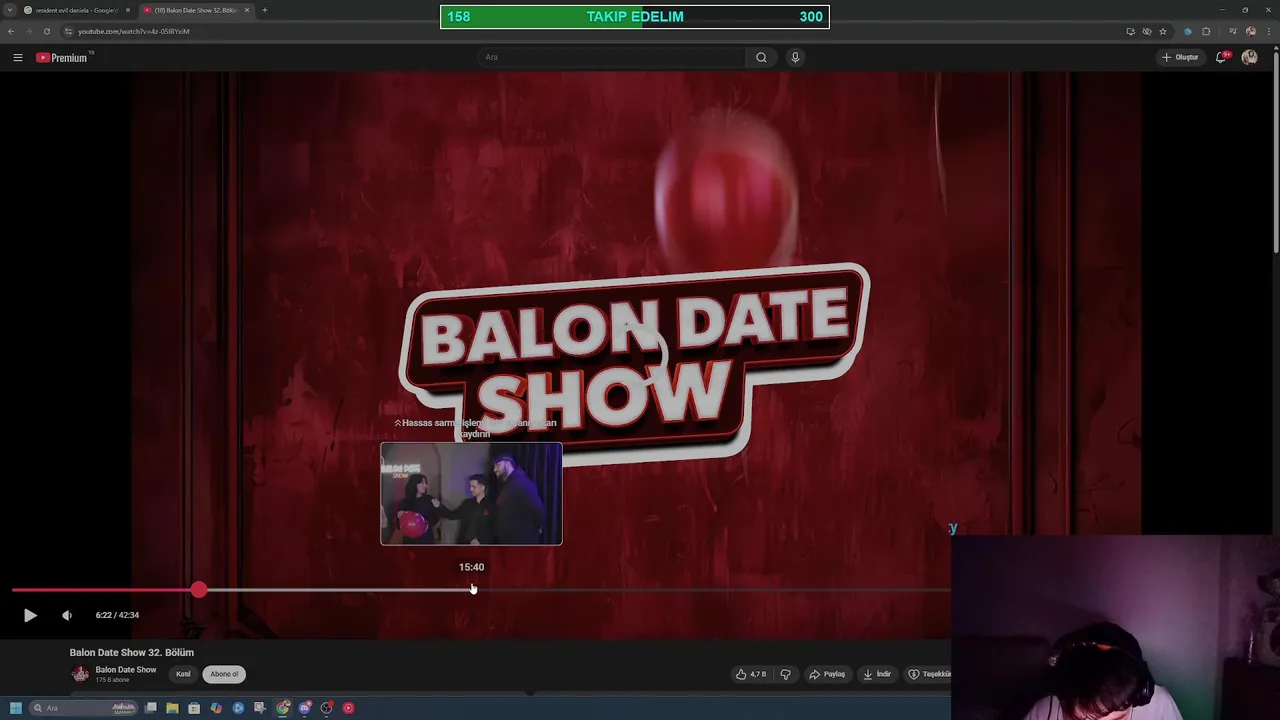Open OBS Studio from the taskbar
Screen dimensions: 1280x720
[x=326, y=708]
